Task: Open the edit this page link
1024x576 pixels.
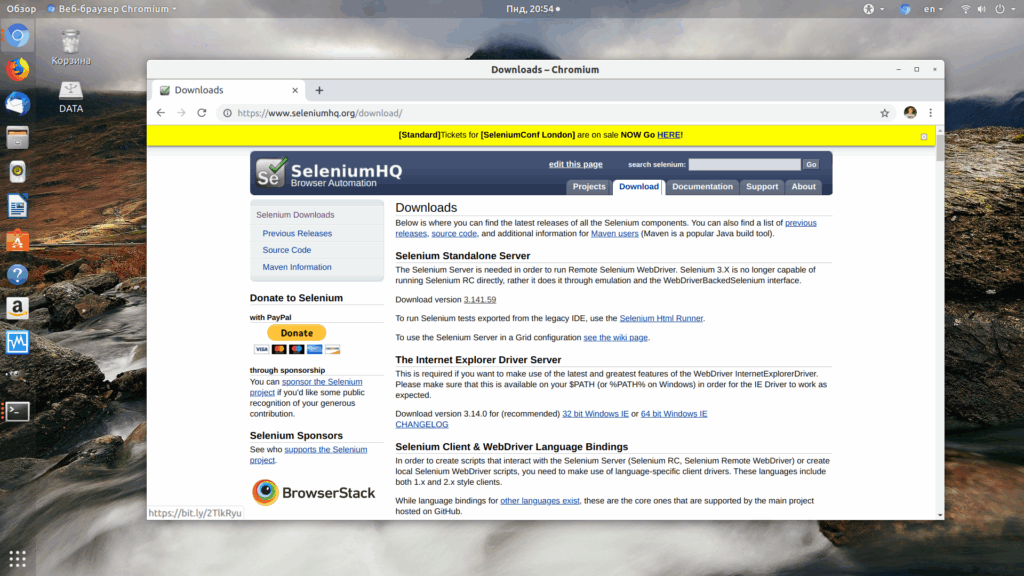Action: 575,165
